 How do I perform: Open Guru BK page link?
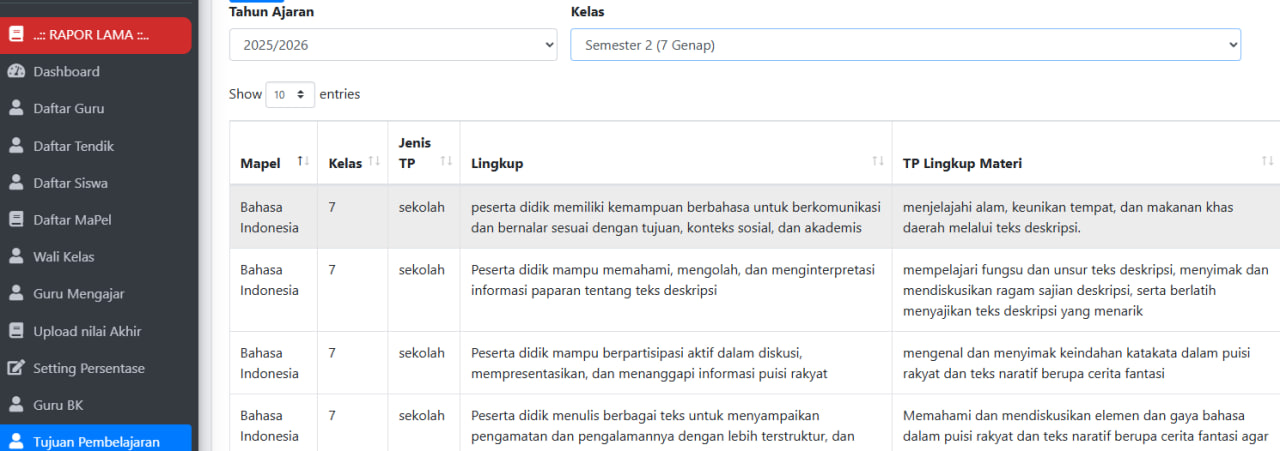click(96, 405)
